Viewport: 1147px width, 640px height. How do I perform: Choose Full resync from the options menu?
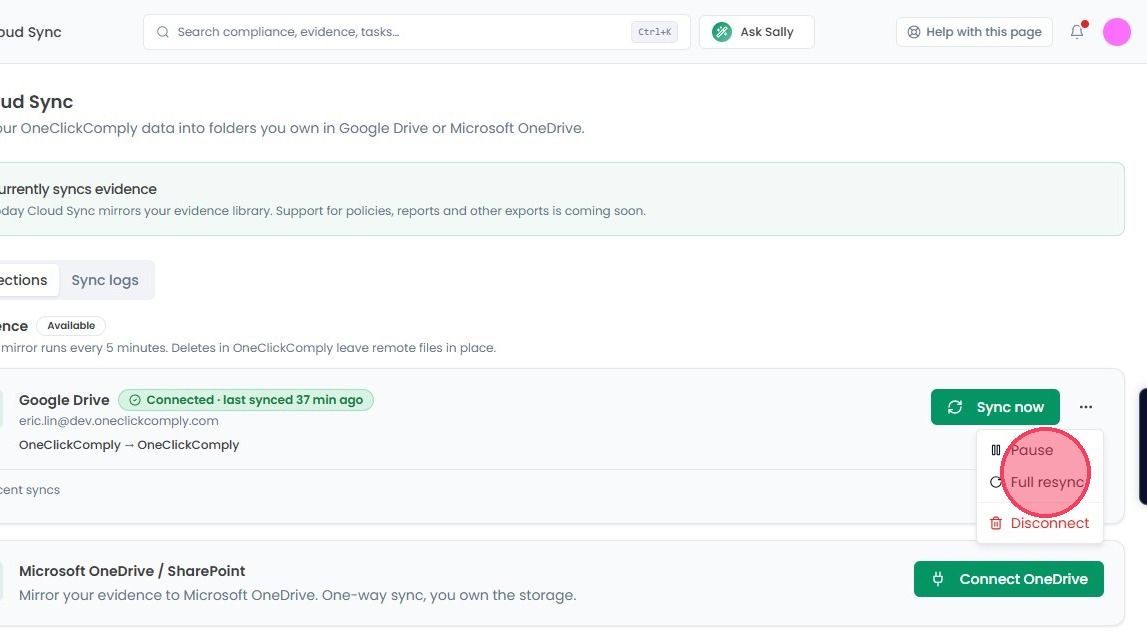coord(1039,483)
